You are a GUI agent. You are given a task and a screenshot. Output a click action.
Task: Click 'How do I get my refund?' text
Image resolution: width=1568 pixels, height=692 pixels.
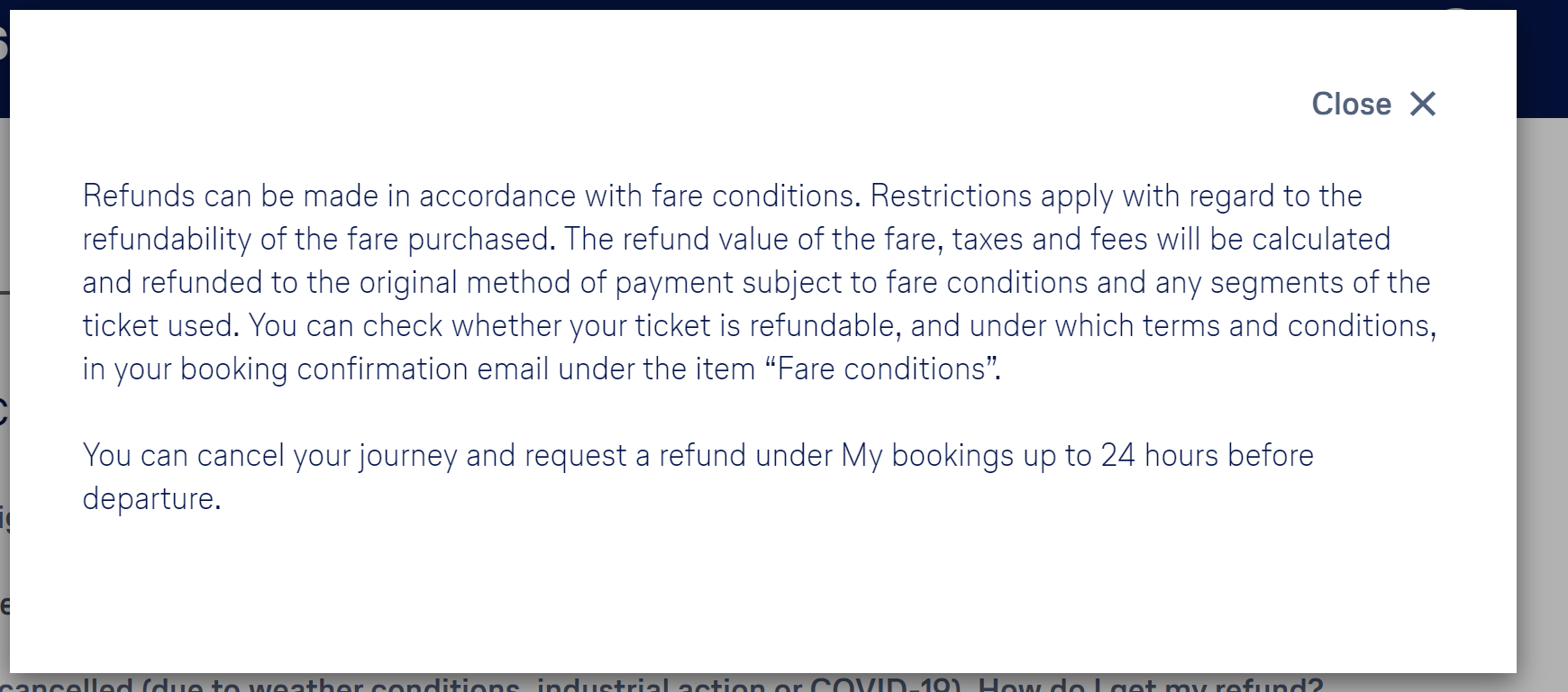click(x=1150, y=686)
